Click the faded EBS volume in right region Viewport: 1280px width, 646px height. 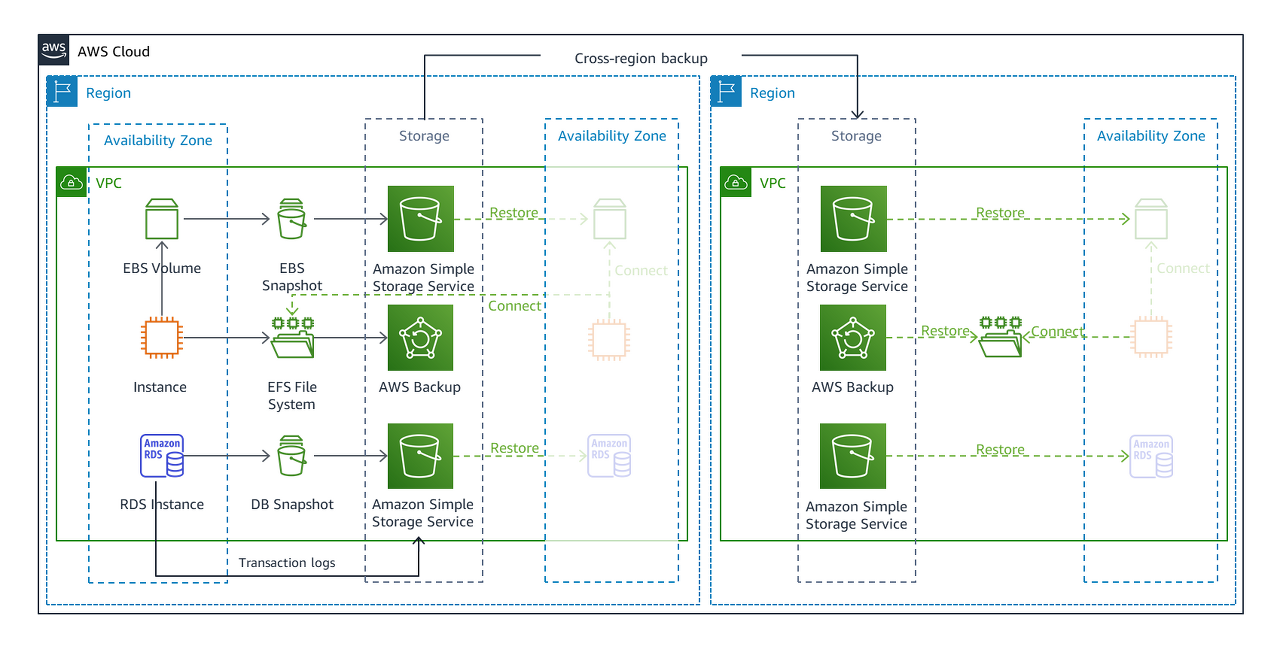(x=1150, y=219)
